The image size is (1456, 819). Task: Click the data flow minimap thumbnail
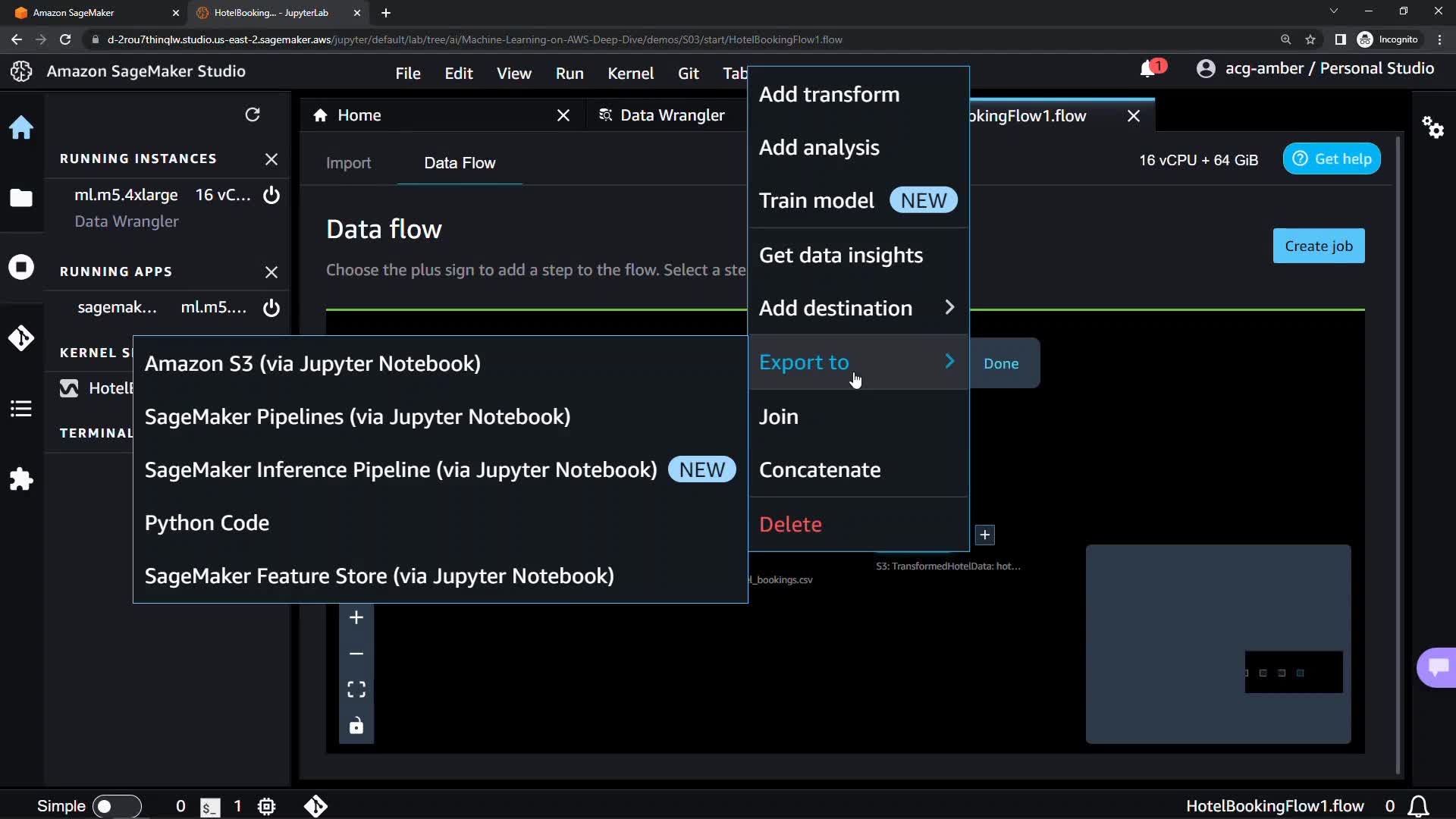(x=1218, y=644)
